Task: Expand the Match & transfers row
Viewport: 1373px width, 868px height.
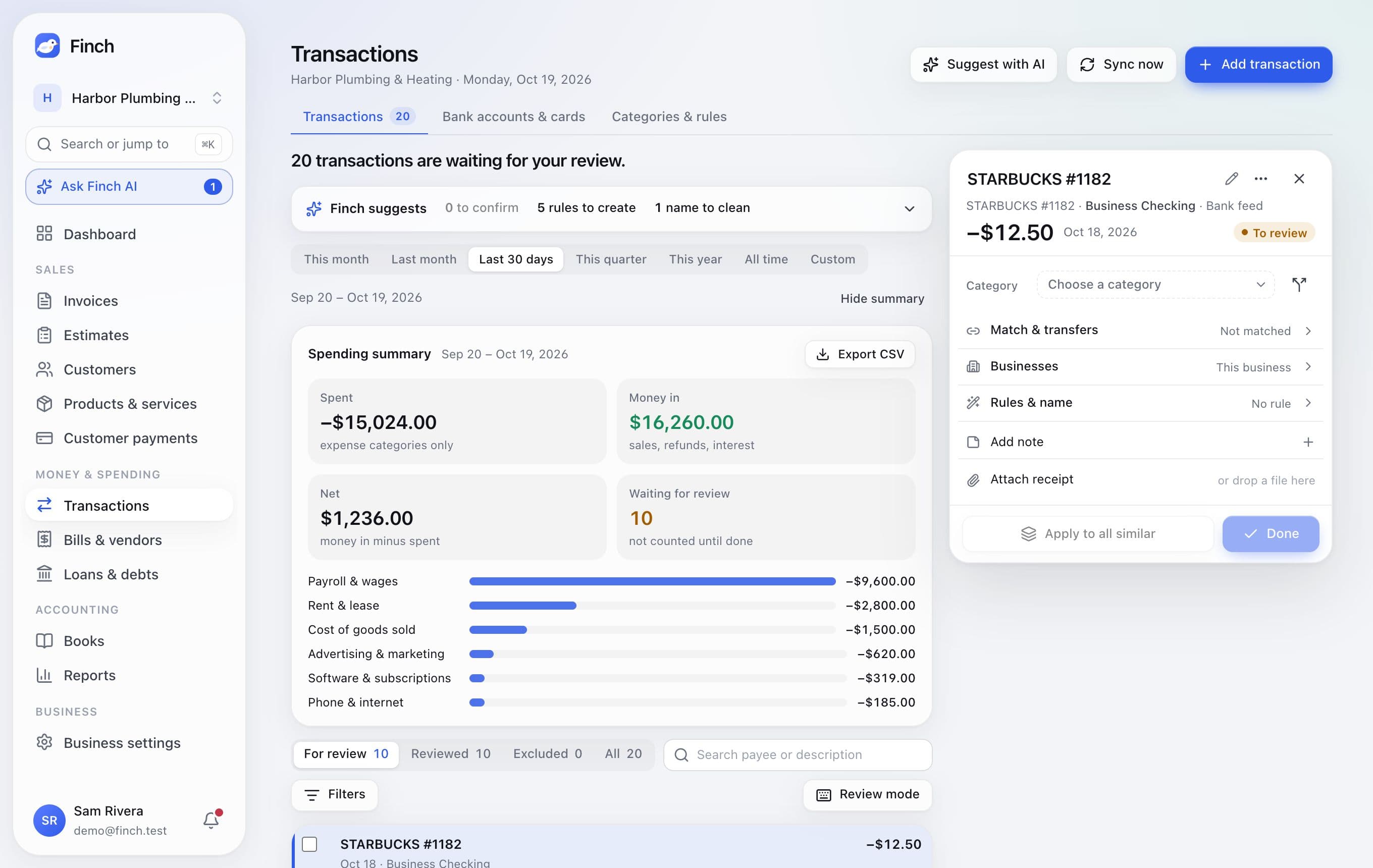Action: click(x=1140, y=331)
